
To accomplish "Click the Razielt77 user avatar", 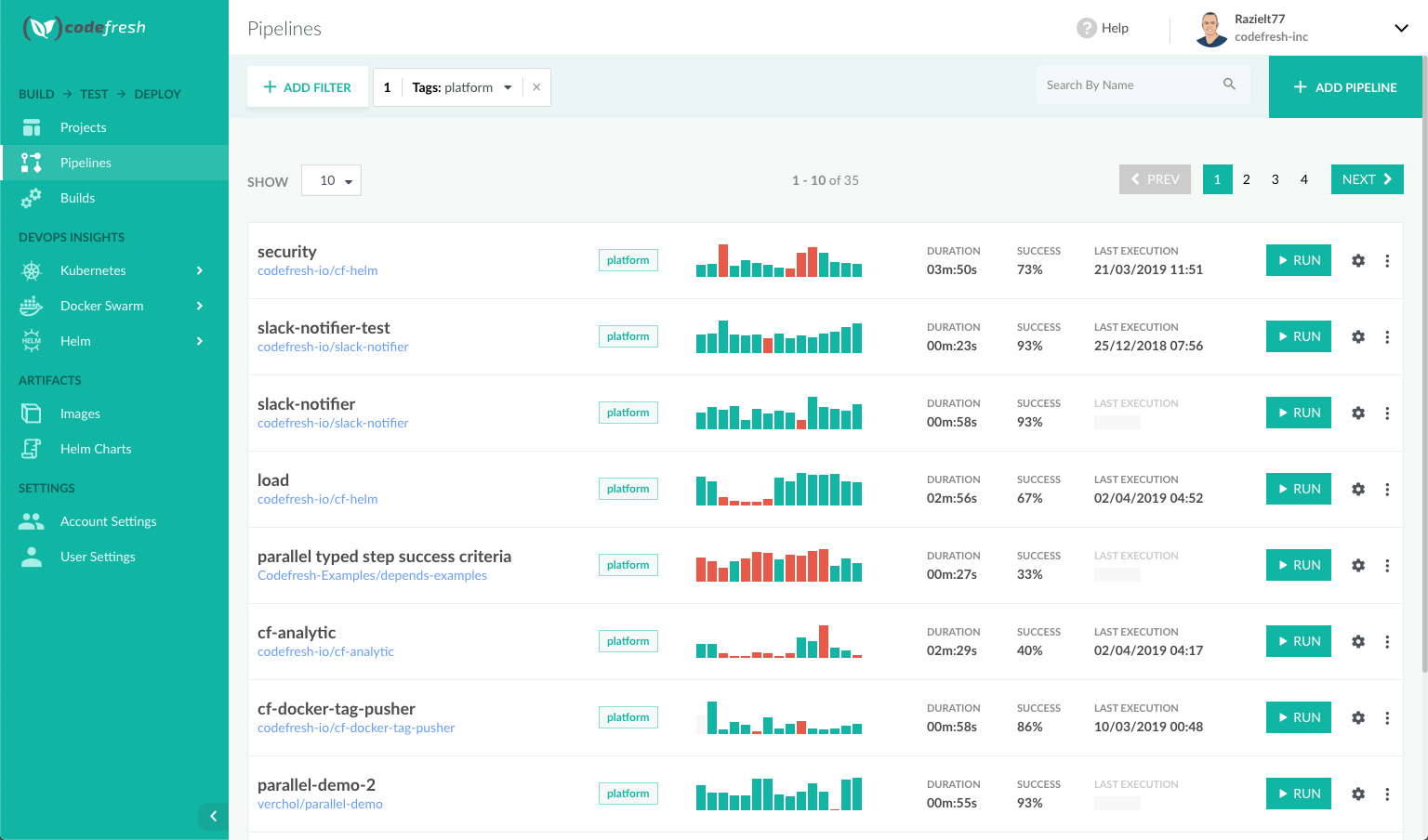I will pyautogui.click(x=1210, y=29).
